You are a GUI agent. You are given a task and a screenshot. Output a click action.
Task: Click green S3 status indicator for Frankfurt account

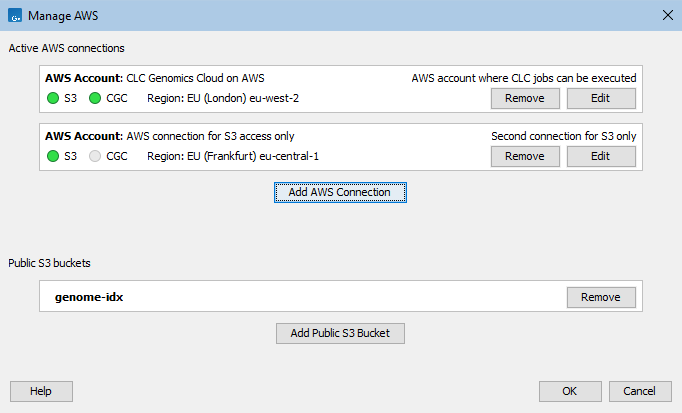click(53, 156)
